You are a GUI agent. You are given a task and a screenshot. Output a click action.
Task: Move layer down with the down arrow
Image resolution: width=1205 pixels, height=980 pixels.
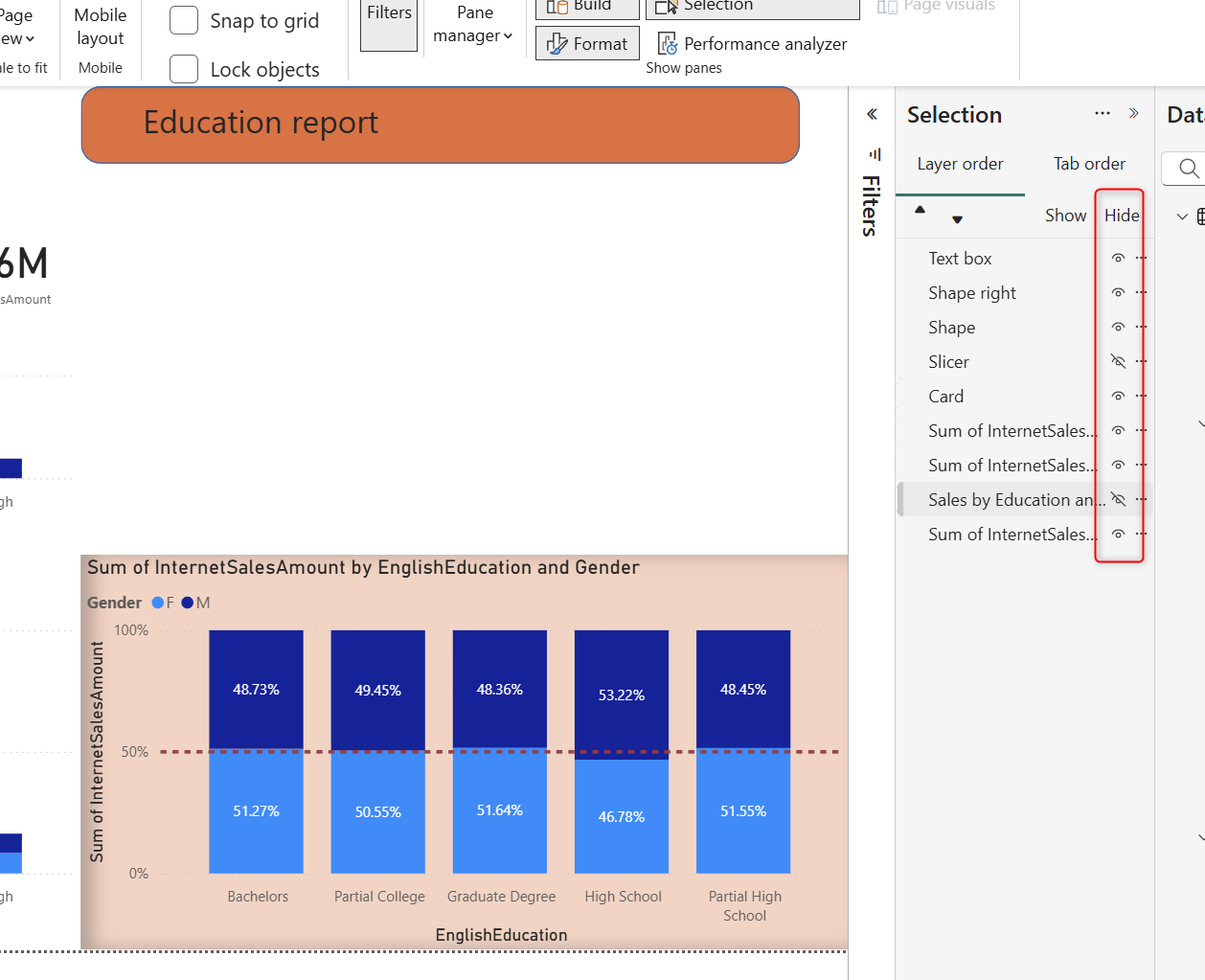[957, 220]
